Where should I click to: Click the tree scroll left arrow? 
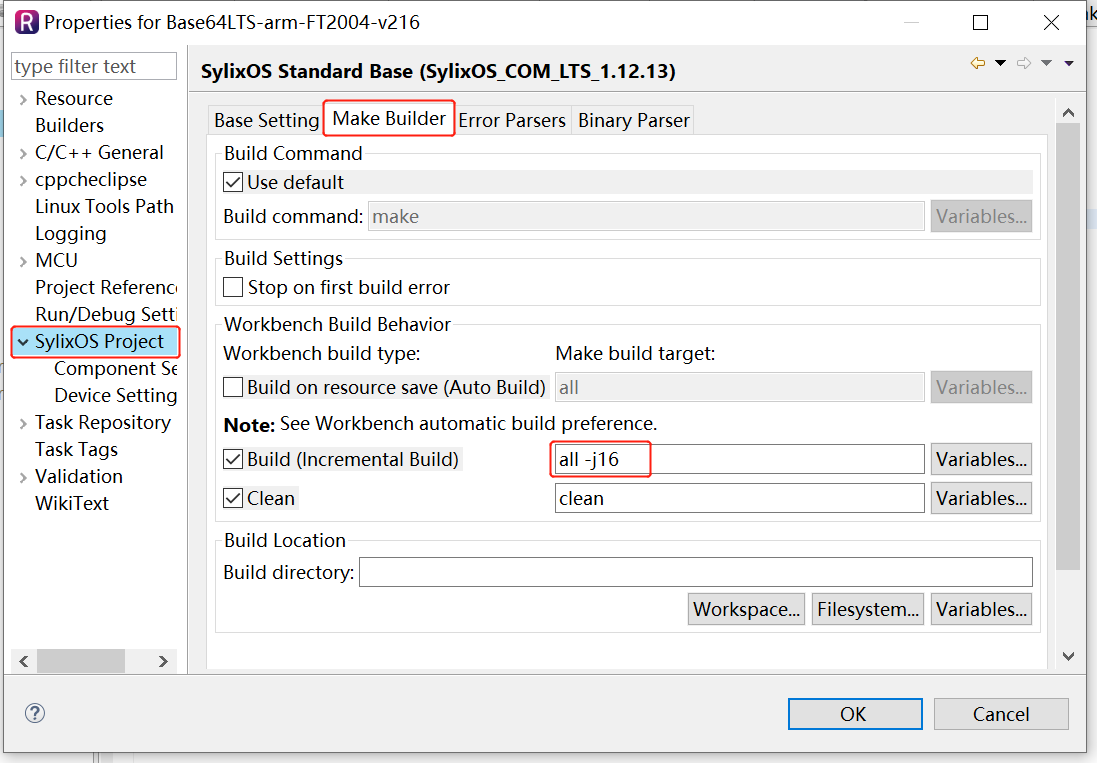pyautogui.click(x=24, y=661)
